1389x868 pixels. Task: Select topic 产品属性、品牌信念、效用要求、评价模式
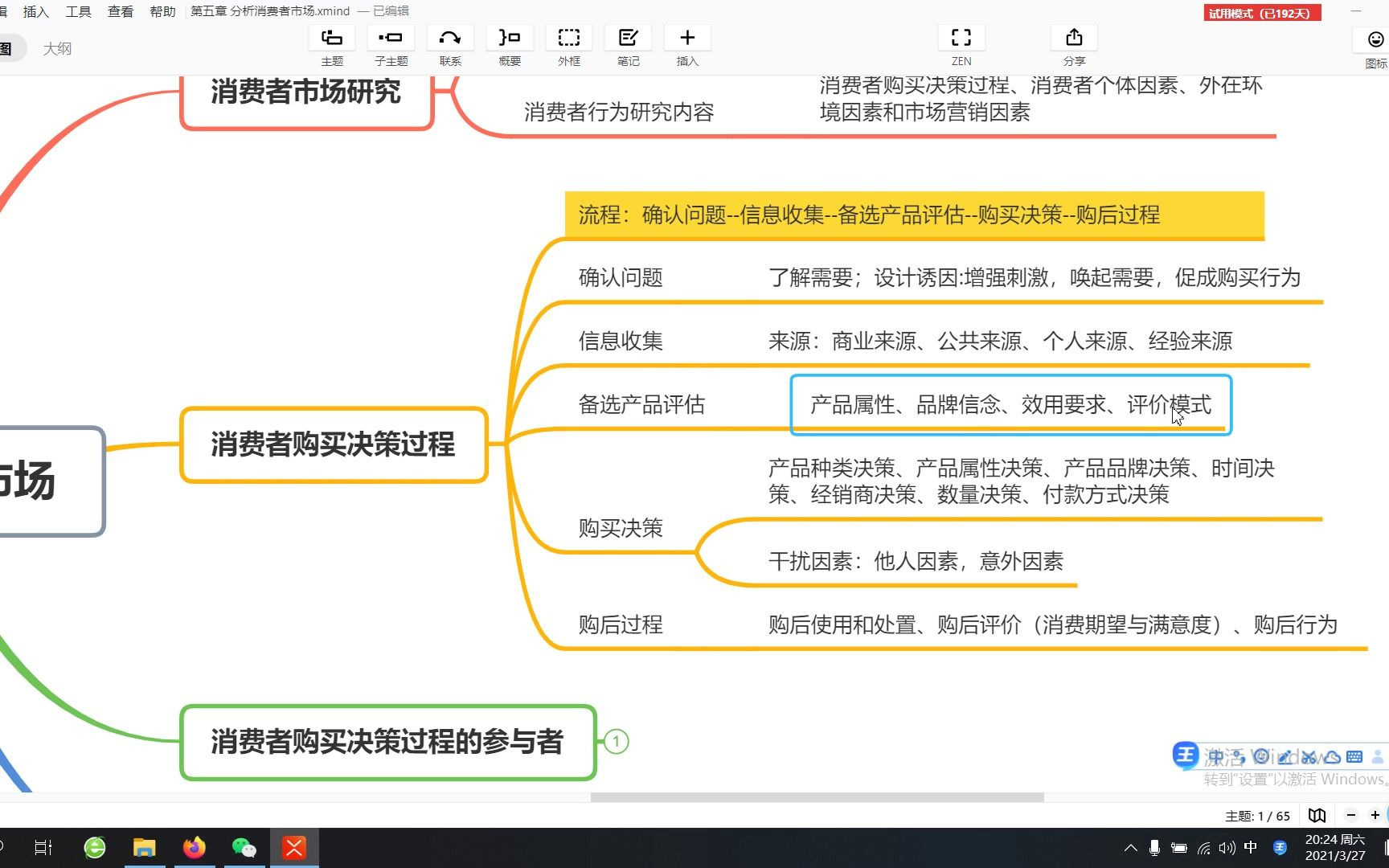click(x=1010, y=404)
